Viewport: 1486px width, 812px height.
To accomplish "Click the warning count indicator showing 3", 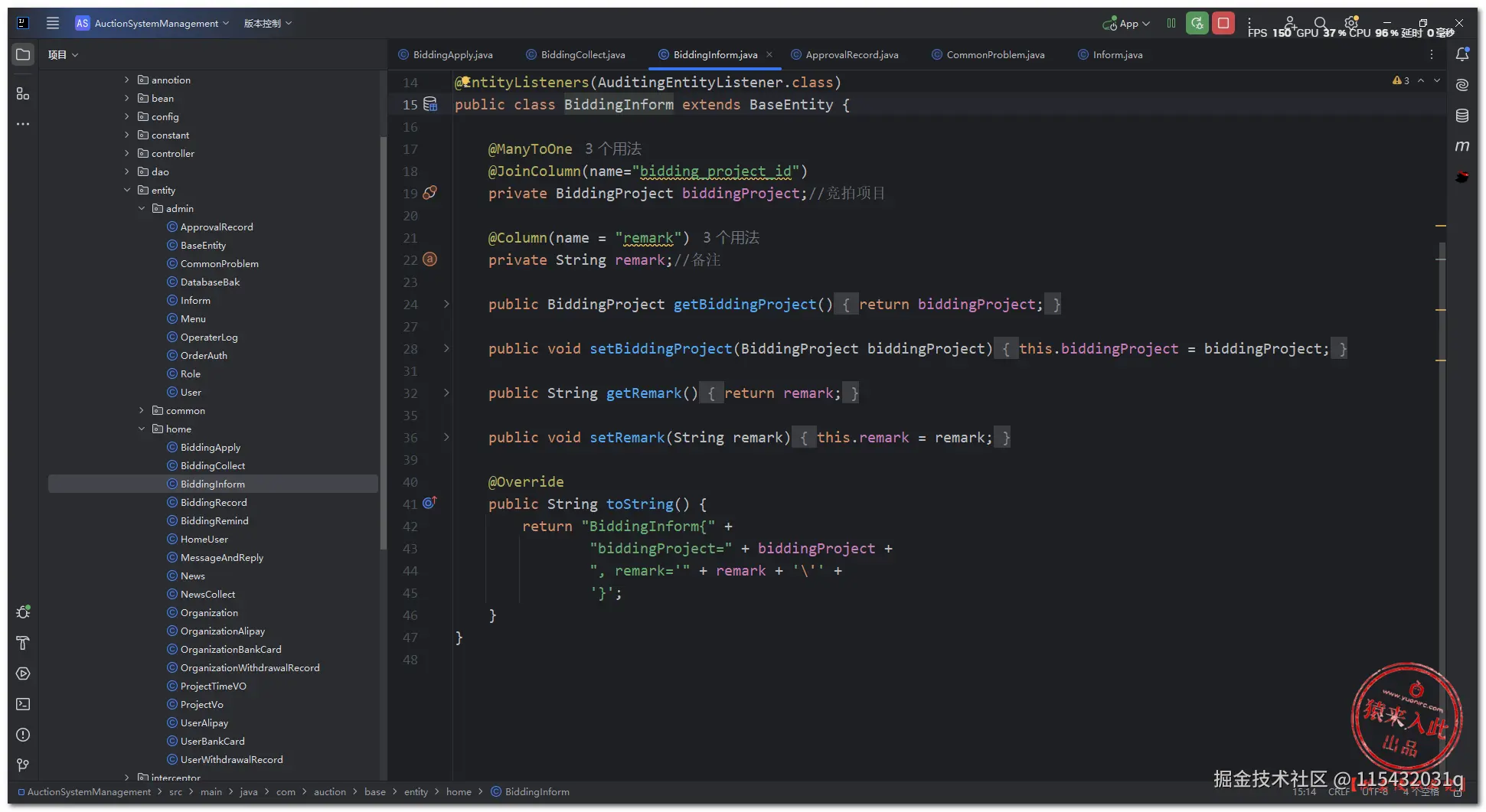I will coord(1401,80).
